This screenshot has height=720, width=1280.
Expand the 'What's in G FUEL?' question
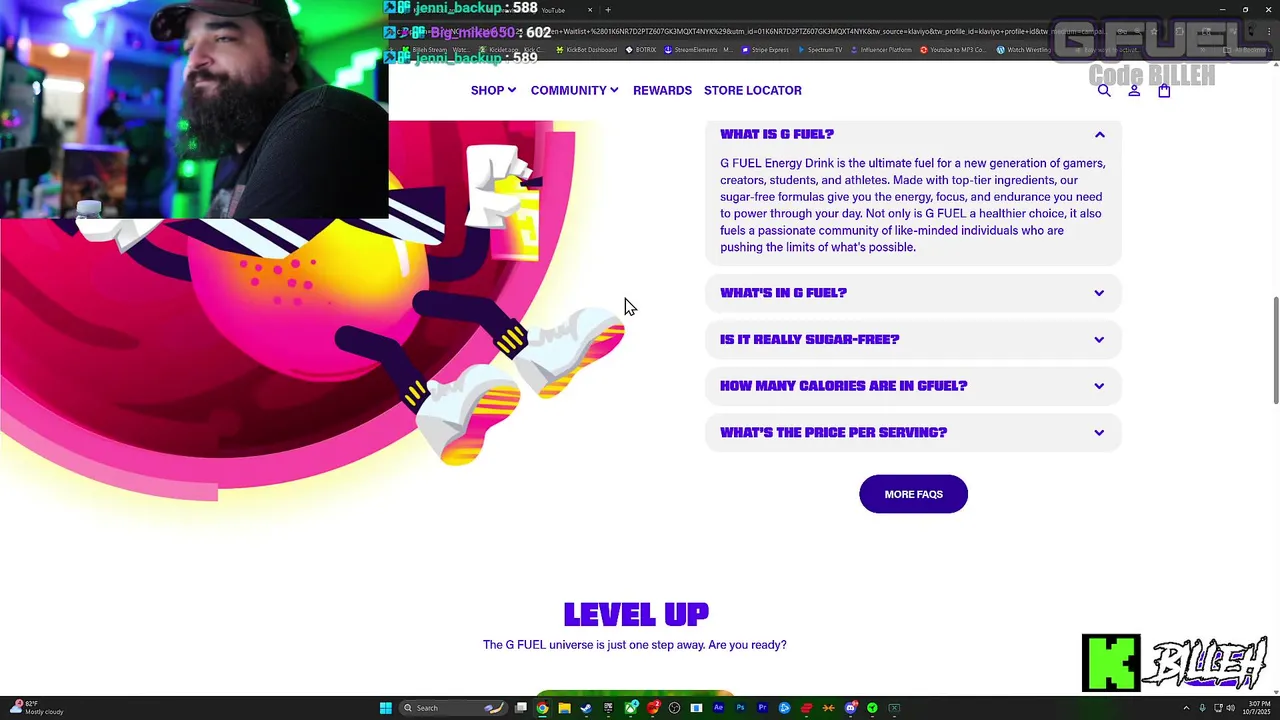point(913,293)
